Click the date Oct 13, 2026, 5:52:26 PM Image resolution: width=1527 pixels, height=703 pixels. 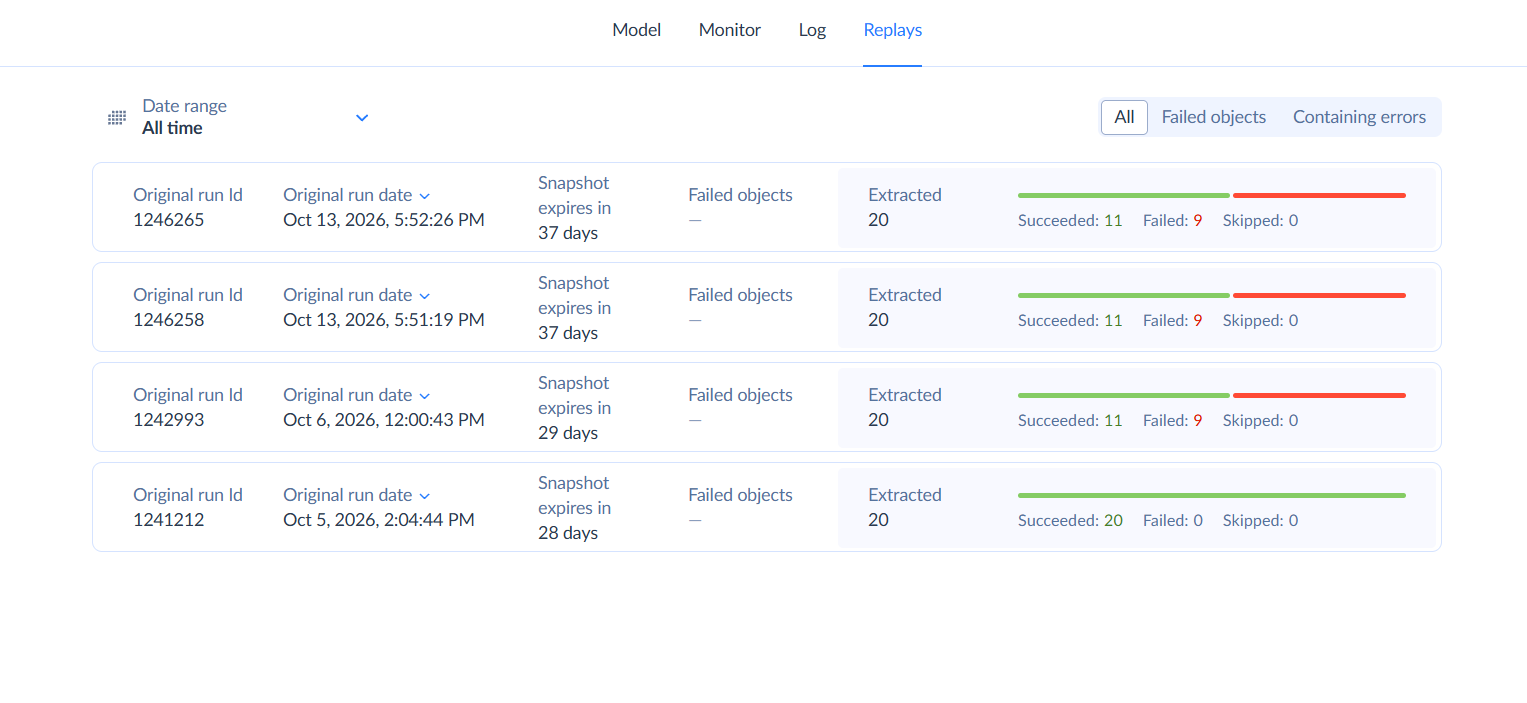[x=384, y=220]
